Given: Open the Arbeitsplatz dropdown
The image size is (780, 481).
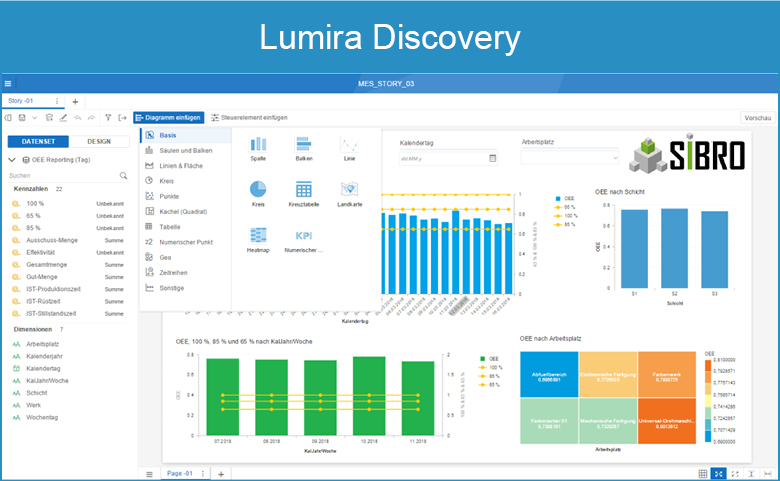Looking at the screenshot, I should pyautogui.click(x=570, y=158).
